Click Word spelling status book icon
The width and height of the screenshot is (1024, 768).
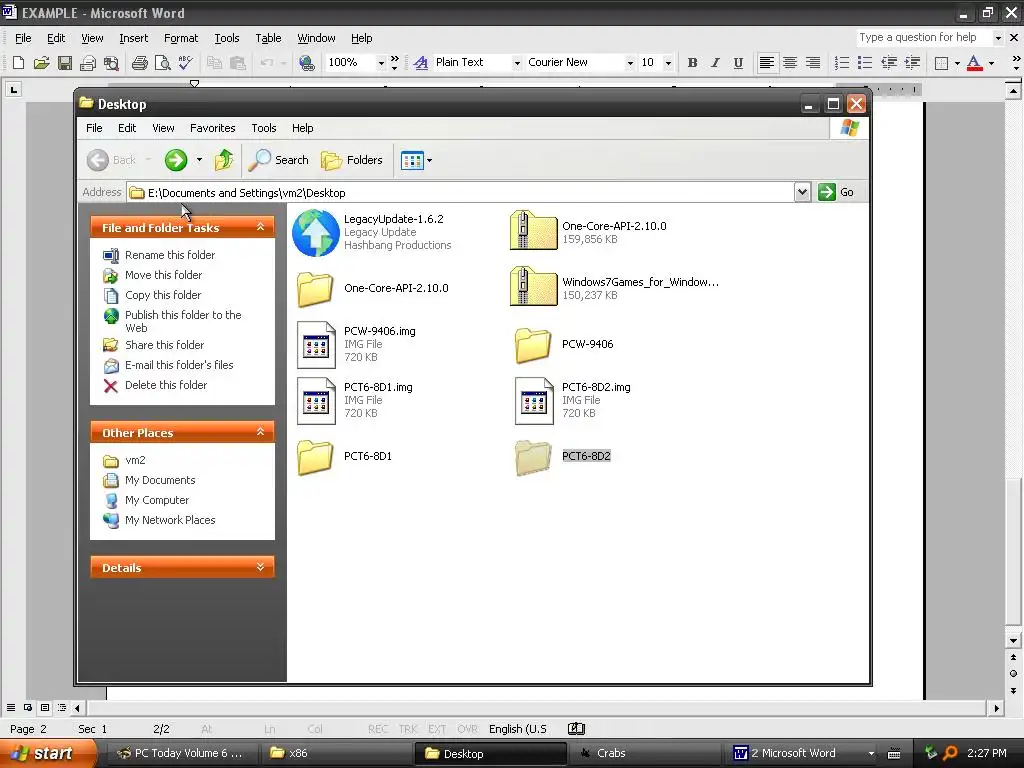577,729
